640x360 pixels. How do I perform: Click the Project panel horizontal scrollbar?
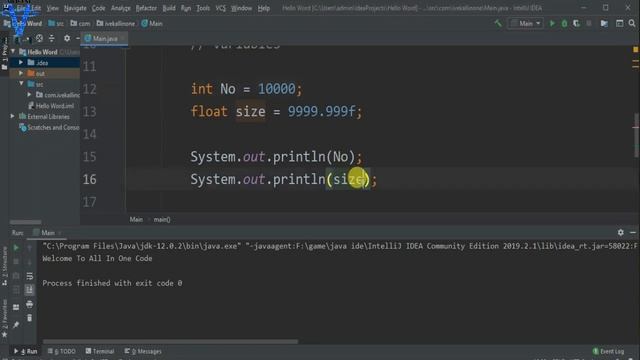[25, 222]
